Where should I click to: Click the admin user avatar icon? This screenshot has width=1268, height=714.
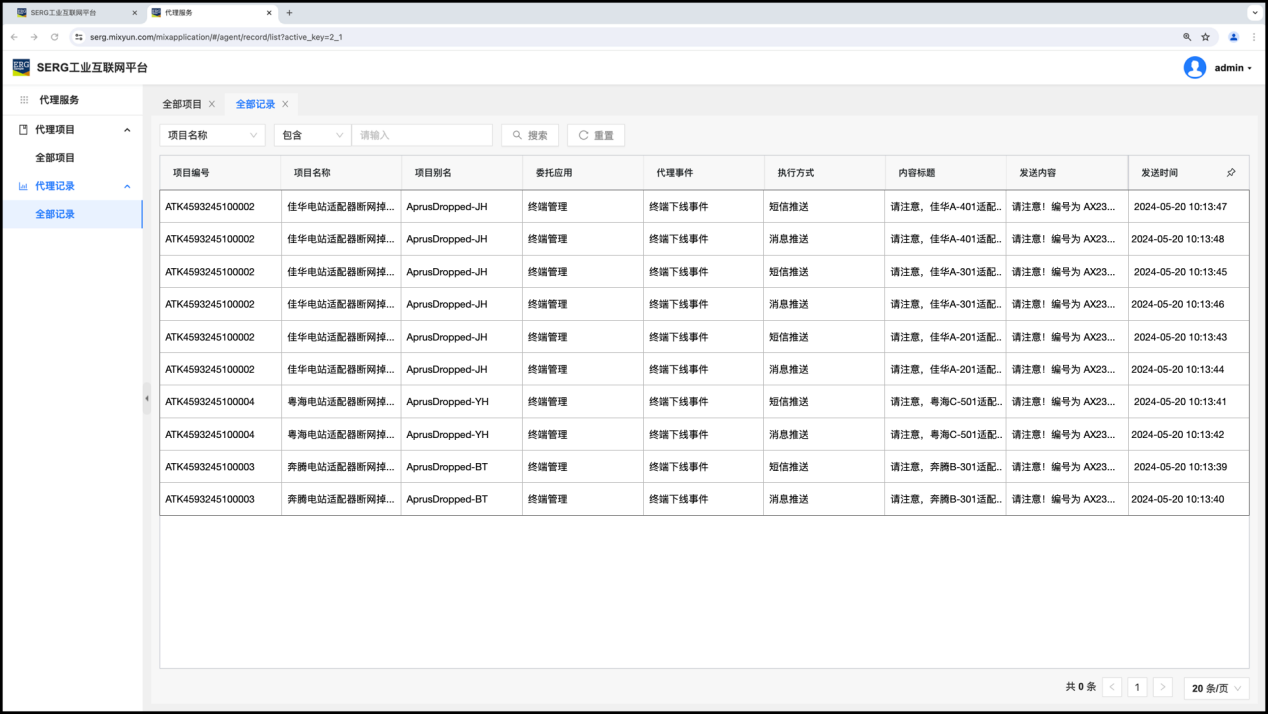point(1194,68)
